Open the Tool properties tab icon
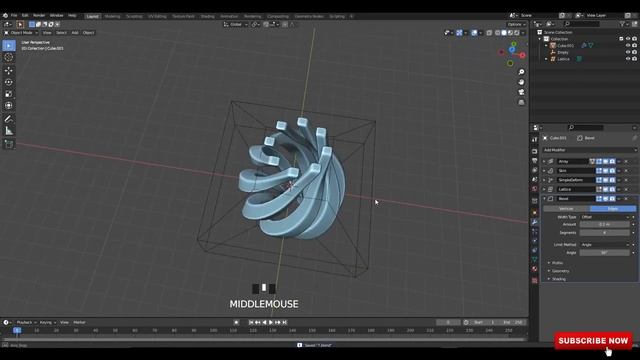640x360 pixels. coord(535,140)
